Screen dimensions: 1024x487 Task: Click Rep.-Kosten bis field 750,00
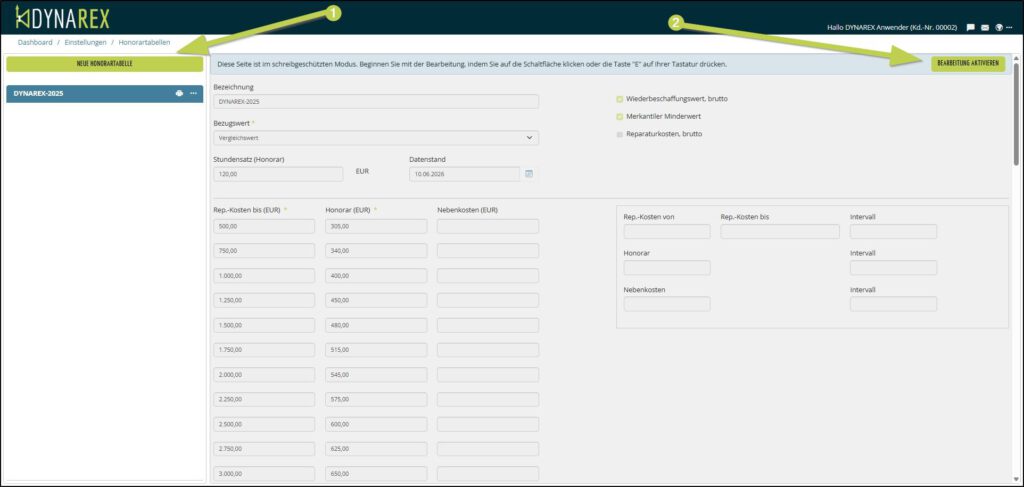264,251
